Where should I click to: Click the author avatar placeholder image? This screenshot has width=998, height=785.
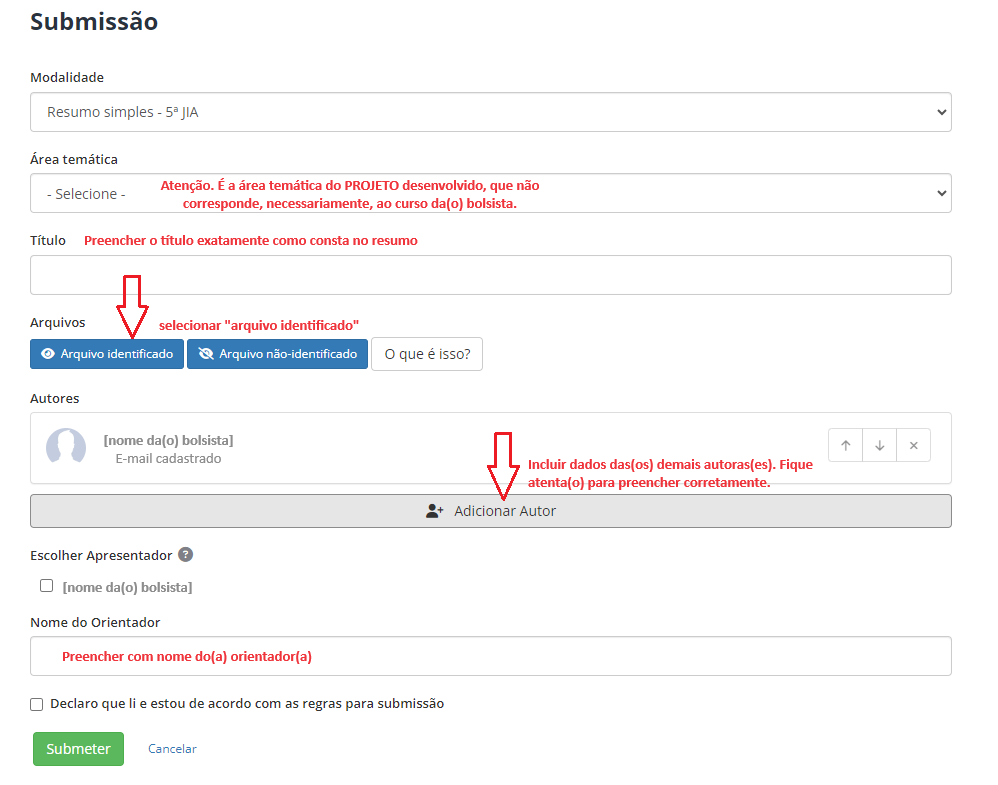click(x=66, y=447)
